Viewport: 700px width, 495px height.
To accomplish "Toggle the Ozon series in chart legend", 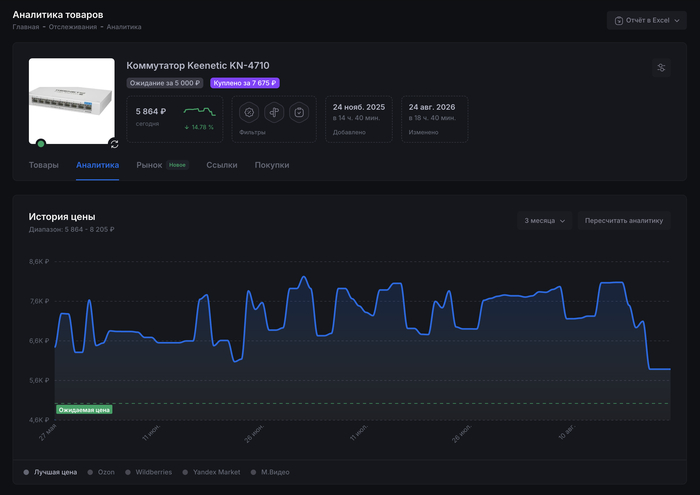I will click(x=101, y=472).
